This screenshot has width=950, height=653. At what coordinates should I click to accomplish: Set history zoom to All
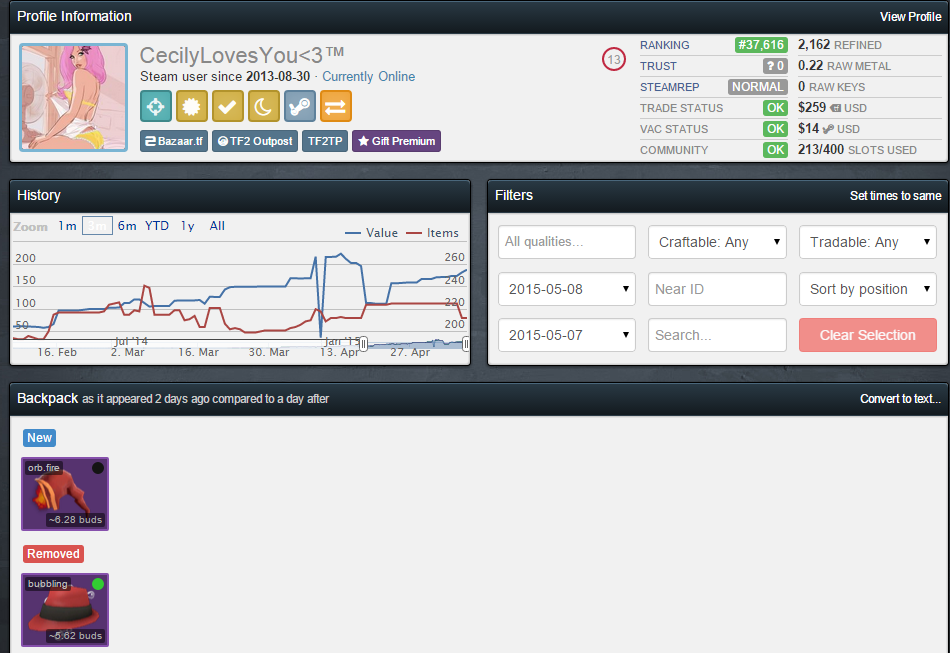[217, 226]
